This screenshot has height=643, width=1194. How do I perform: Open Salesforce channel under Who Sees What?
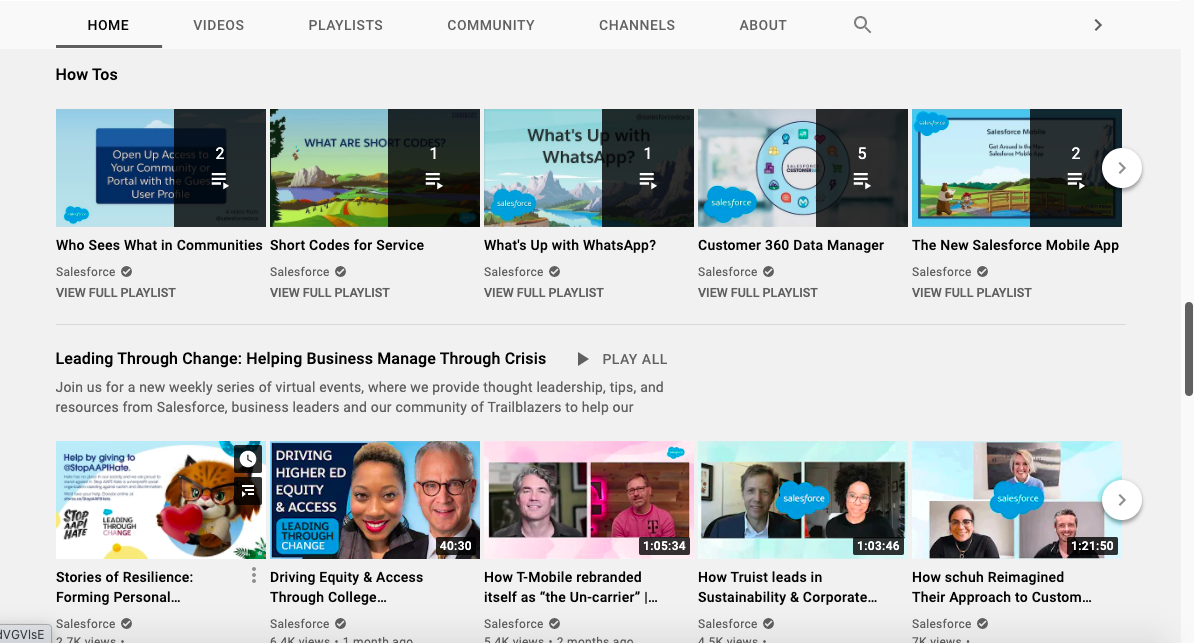(85, 272)
